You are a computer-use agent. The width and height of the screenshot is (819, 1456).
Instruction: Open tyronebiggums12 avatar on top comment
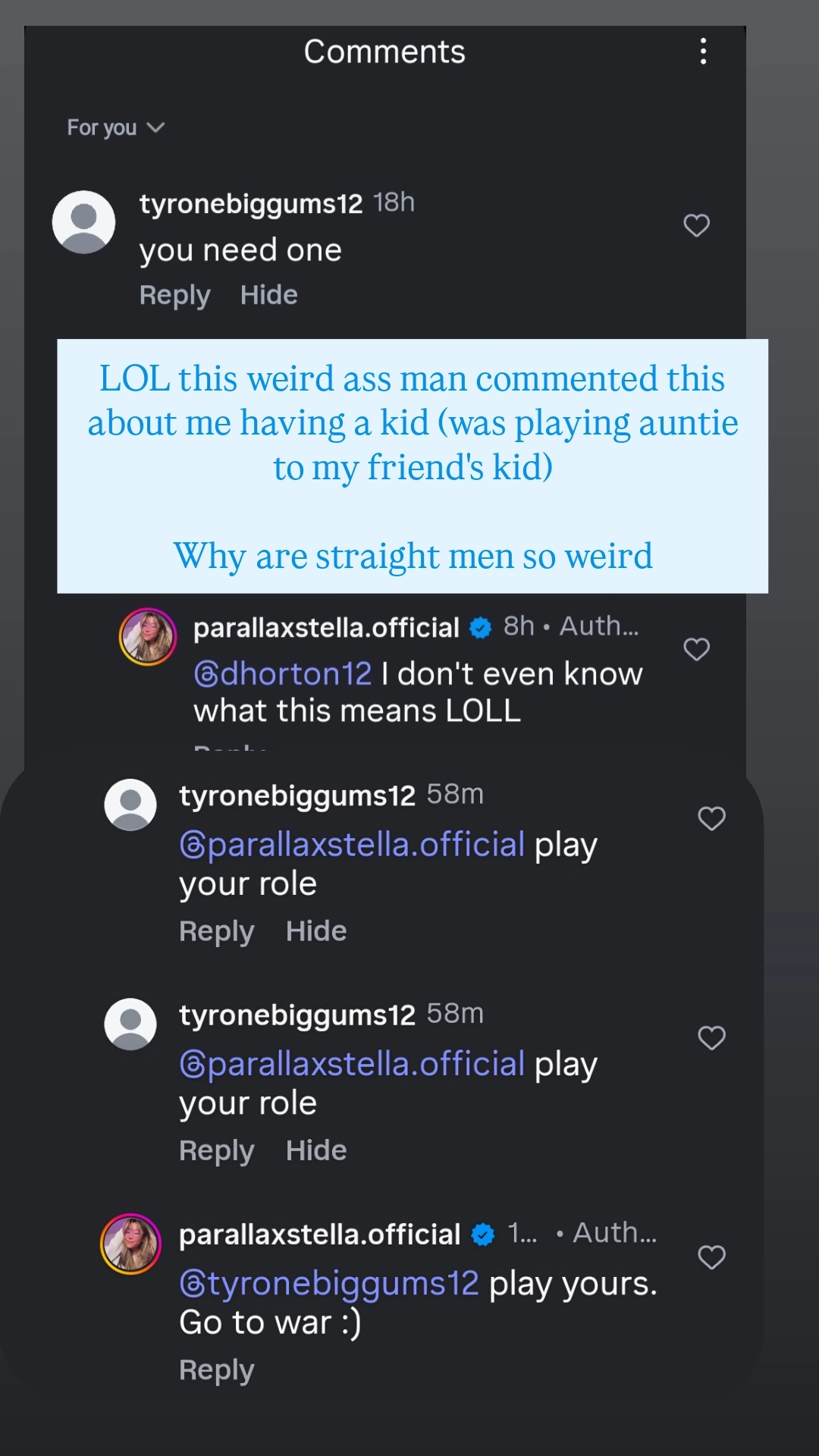83,221
